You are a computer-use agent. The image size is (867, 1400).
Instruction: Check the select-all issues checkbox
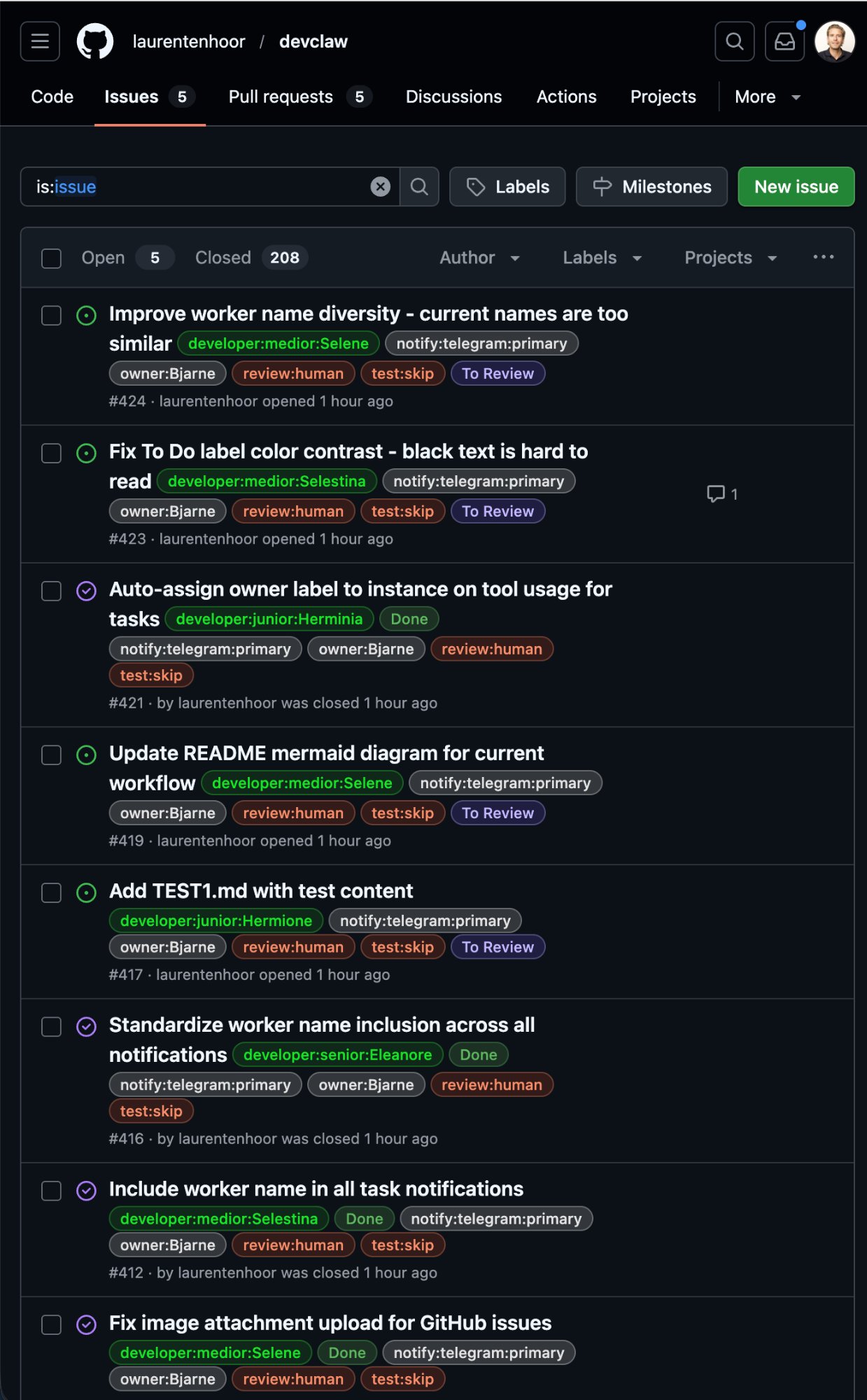pyautogui.click(x=51, y=258)
